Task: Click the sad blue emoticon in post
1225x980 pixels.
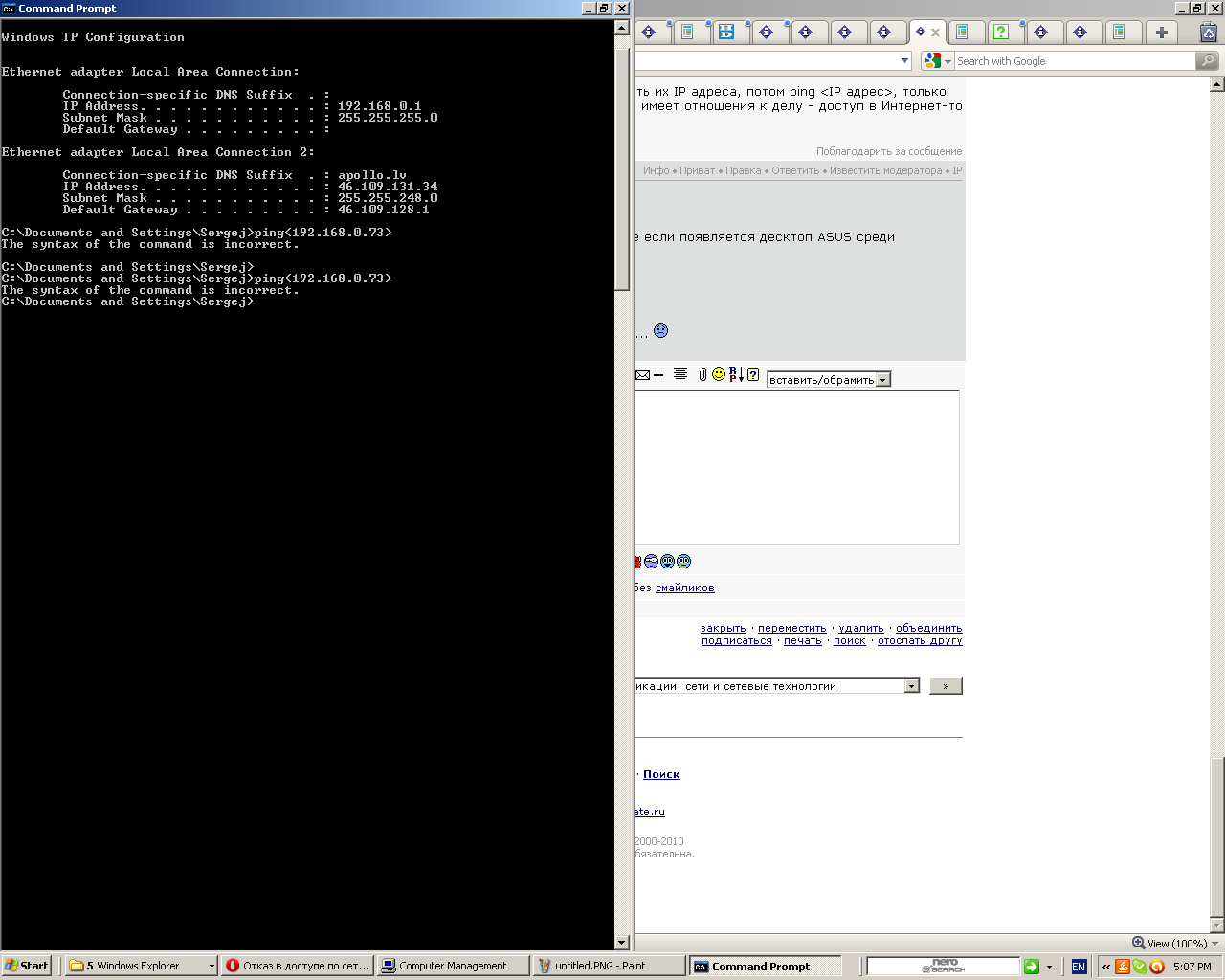Action: point(660,331)
